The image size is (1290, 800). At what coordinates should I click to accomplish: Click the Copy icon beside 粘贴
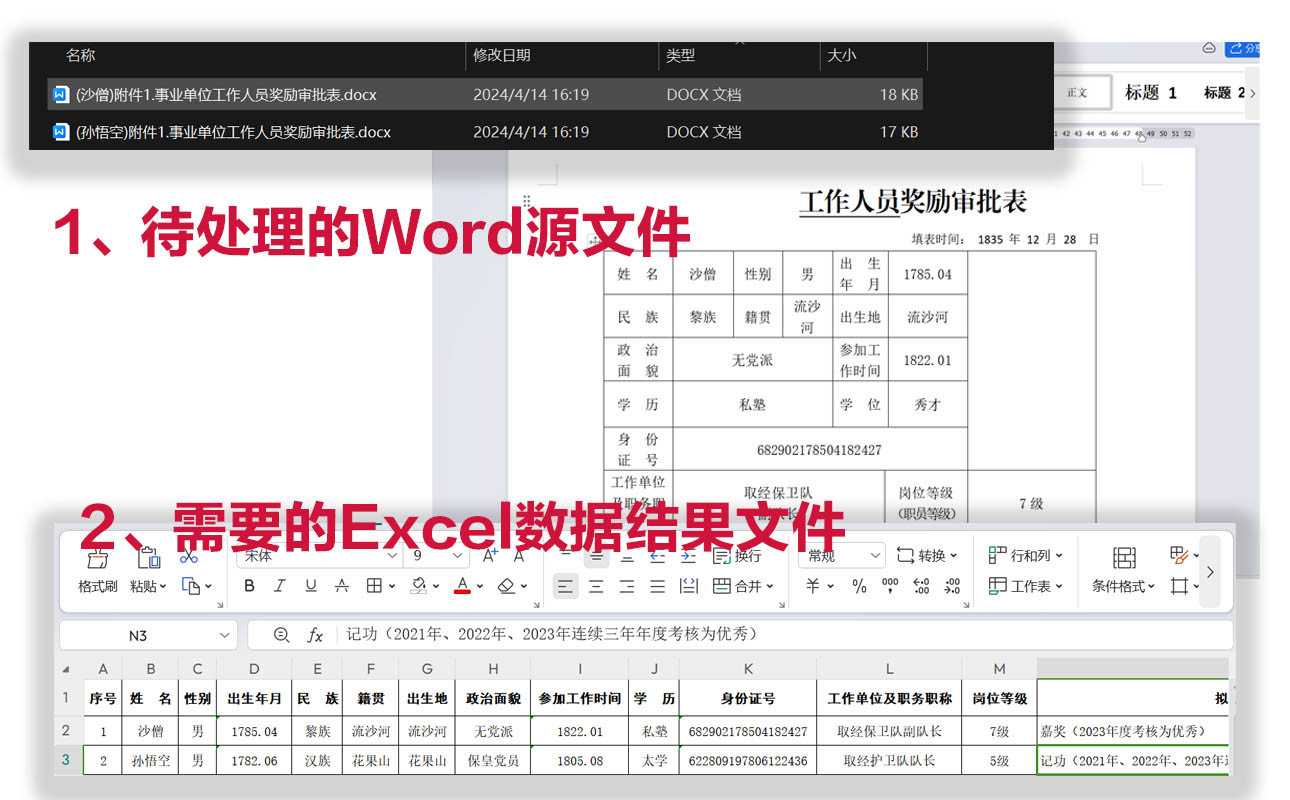pyautogui.click(x=191, y=586)
